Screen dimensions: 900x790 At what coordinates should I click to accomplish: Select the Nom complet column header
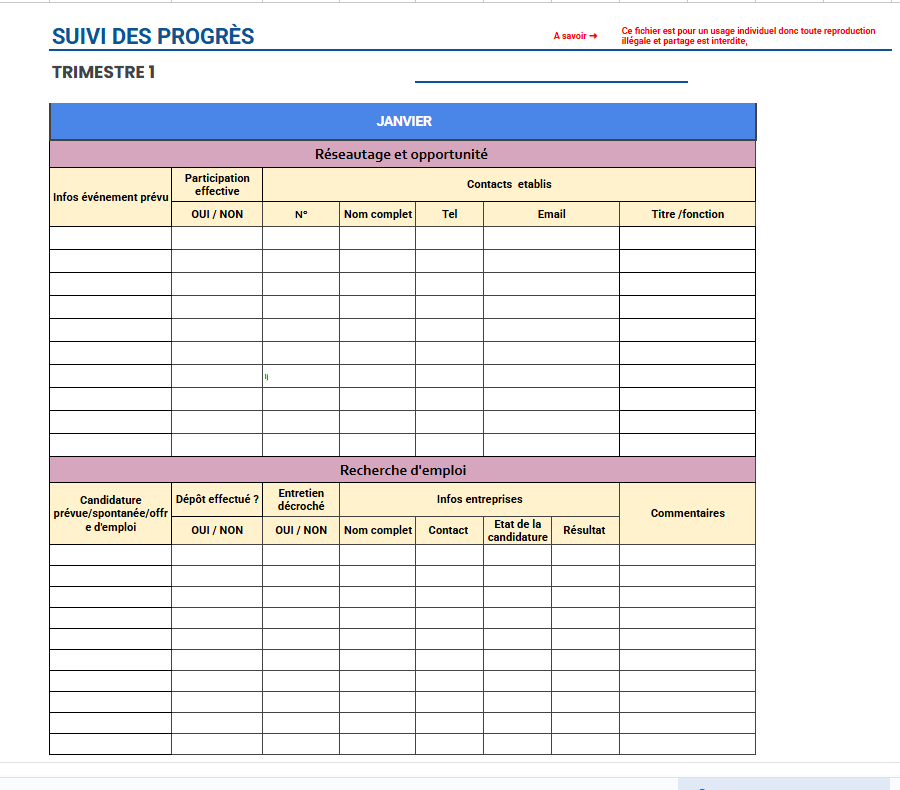click(377, 214)
